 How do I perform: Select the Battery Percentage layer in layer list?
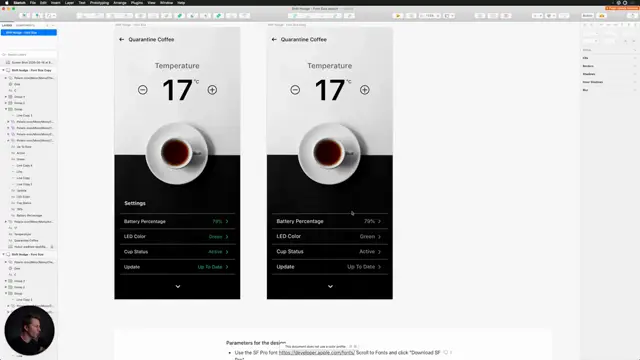pos(29,215)
